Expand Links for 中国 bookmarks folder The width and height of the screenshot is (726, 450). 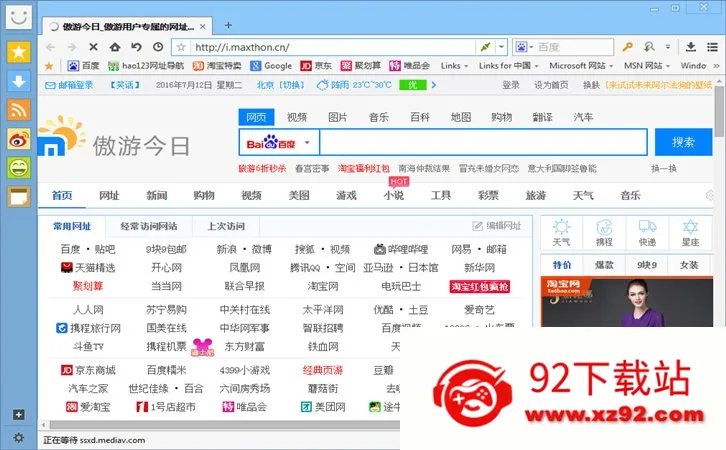pyautogui.click(x=508, y=66)
